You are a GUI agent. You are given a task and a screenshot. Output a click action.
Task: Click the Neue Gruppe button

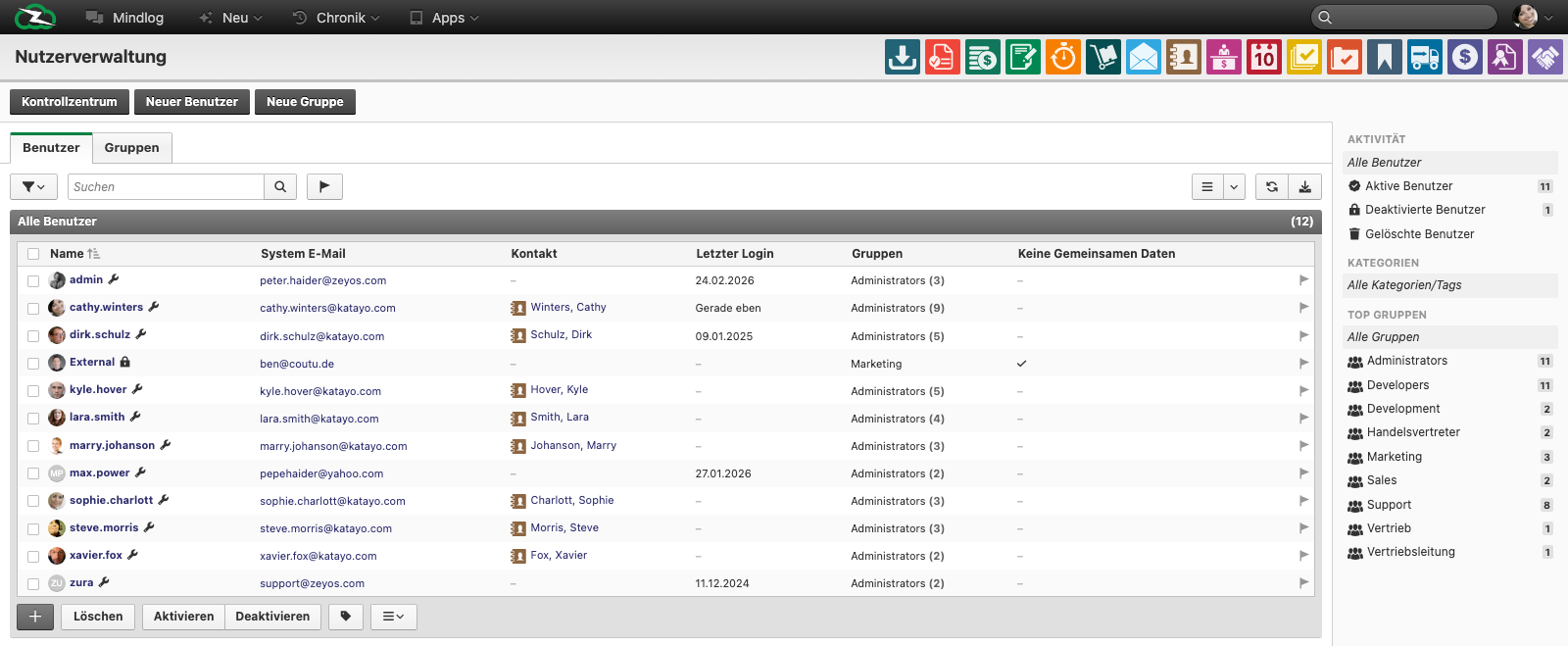[x=305, y=102]
